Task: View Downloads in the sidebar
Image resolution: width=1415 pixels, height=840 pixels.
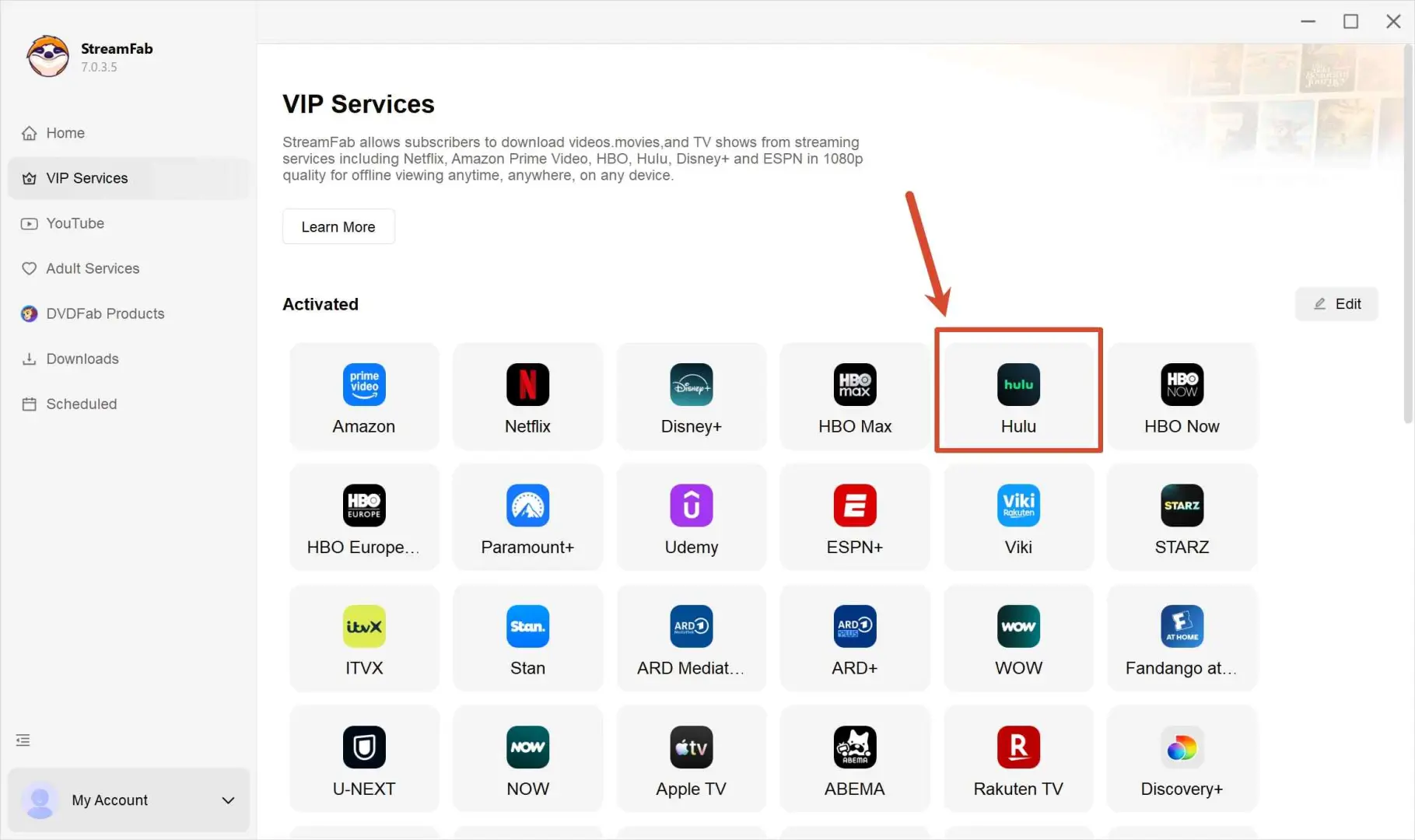Action: 128,359
